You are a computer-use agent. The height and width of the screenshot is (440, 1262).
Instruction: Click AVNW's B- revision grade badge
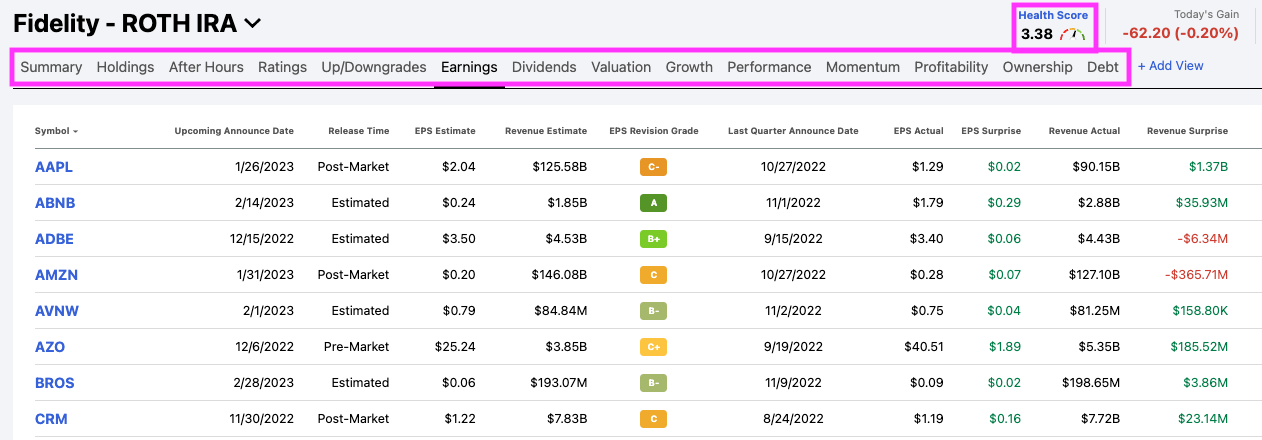click(653, 311)
